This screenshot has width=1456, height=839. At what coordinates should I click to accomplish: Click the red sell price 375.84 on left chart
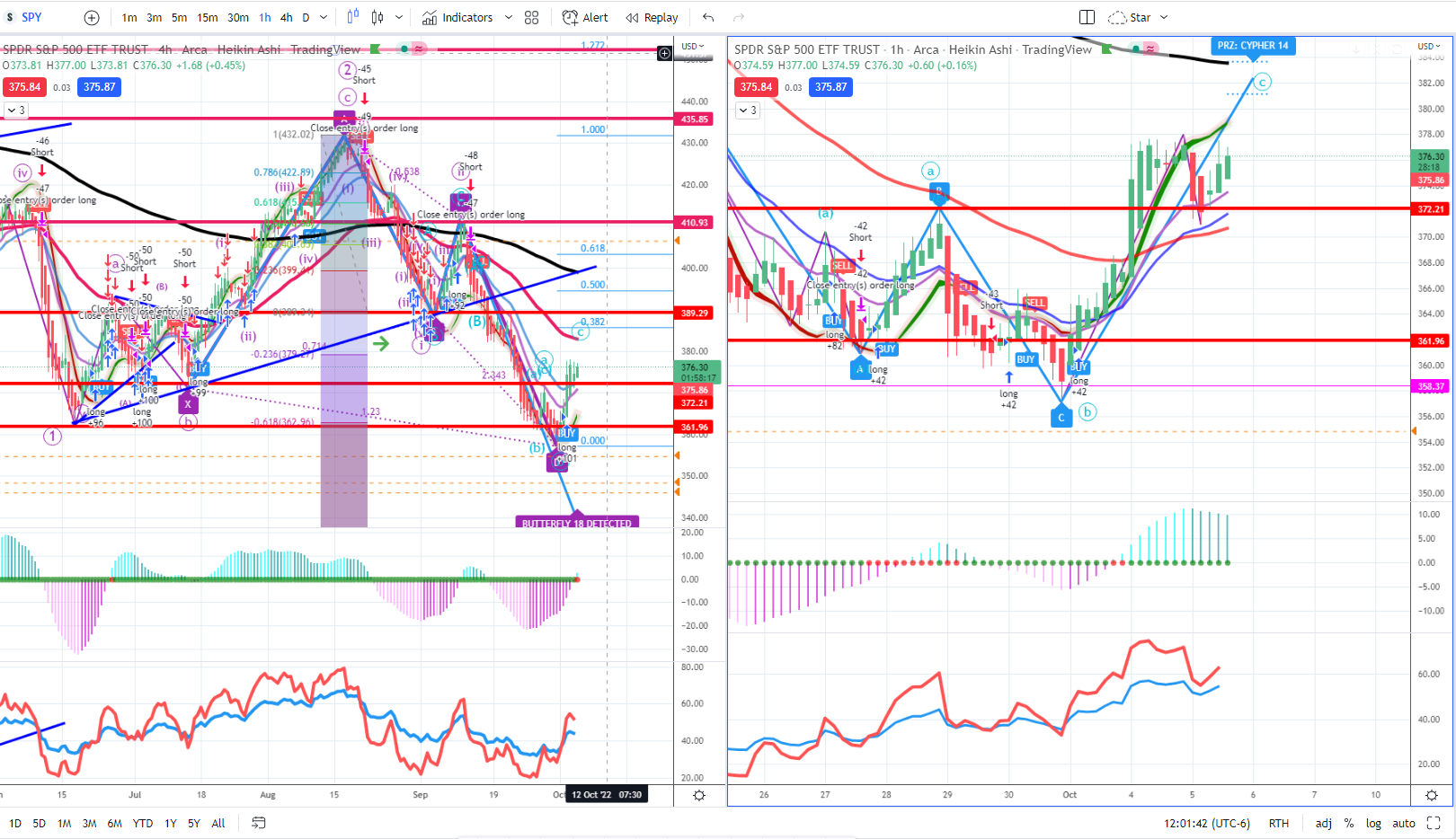point(24,87)
